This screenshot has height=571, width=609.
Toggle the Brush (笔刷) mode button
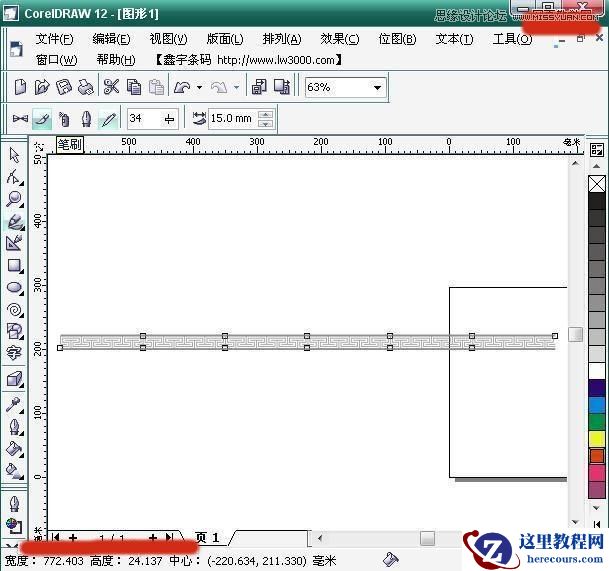(42, 118)
